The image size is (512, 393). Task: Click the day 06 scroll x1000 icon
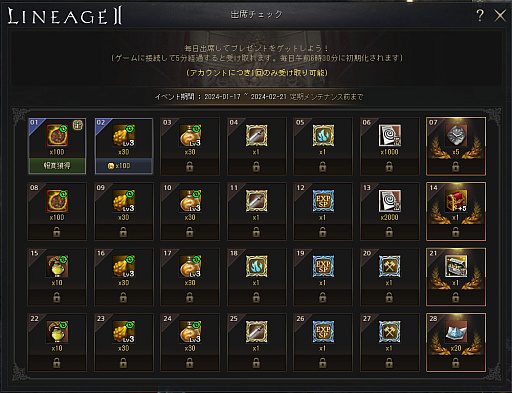(x=390, y=135)
